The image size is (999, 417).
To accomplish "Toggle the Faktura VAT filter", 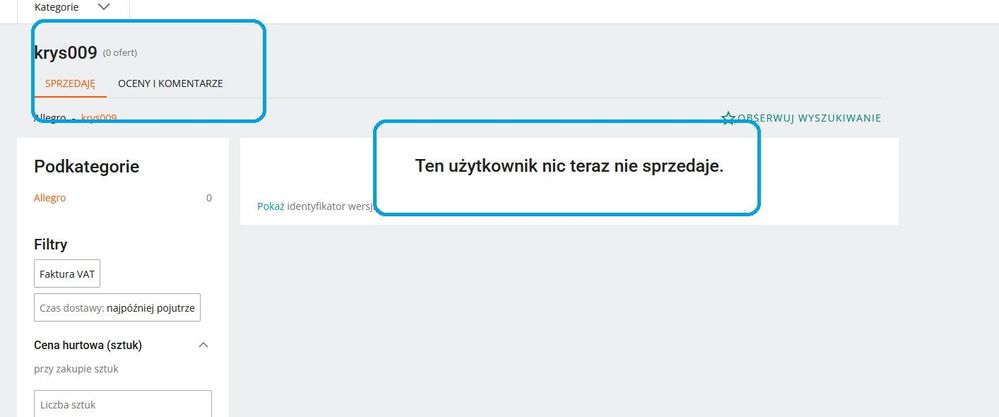I will (67, 274).
